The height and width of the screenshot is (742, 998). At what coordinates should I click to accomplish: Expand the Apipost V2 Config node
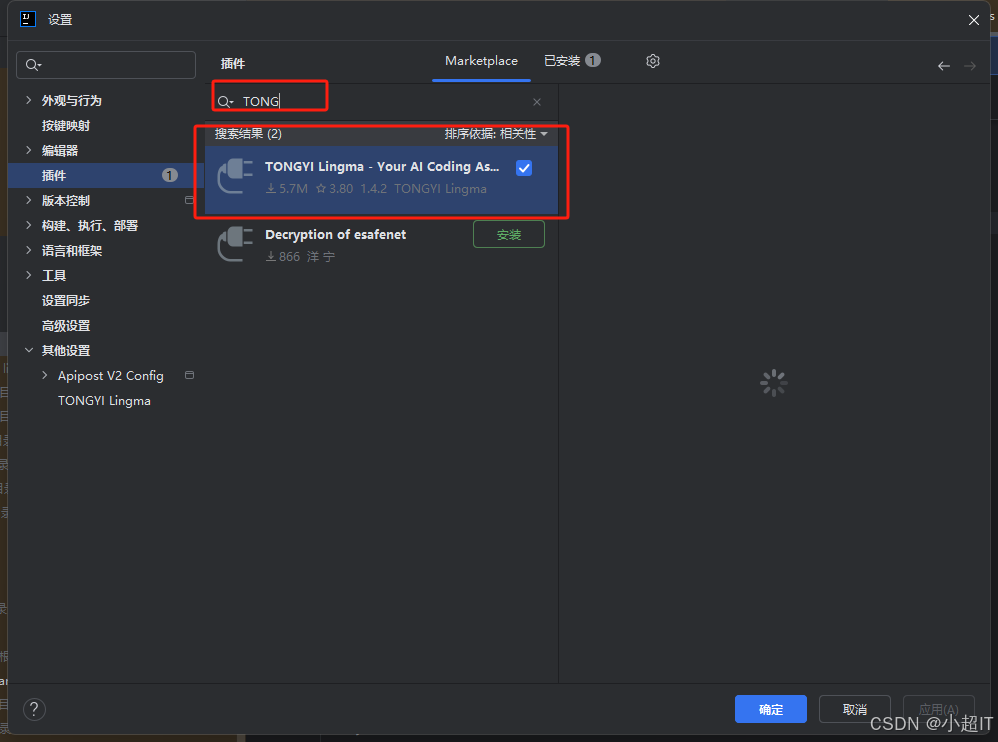point(45,375)
